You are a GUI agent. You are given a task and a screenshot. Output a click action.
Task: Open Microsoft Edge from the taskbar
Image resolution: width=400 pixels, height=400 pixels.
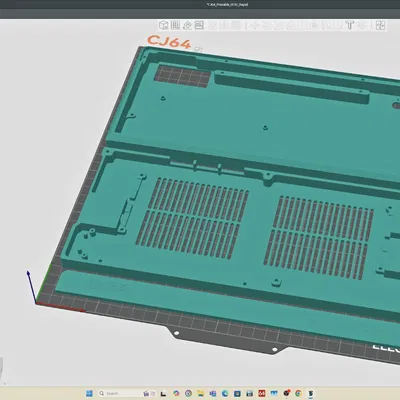pos(225,393)
